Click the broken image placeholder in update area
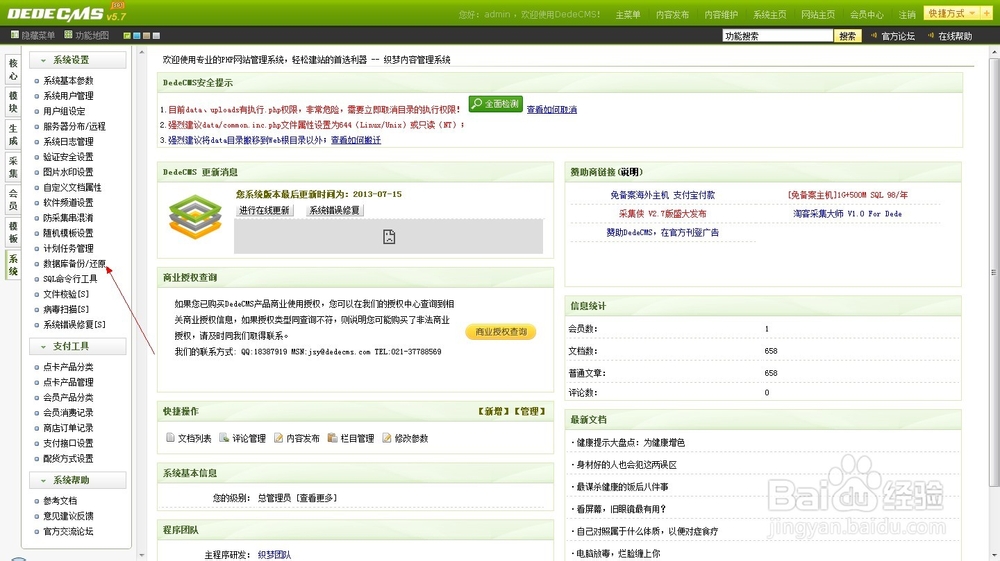Screen dimensions: 1000x561 (x=389, y=237)
